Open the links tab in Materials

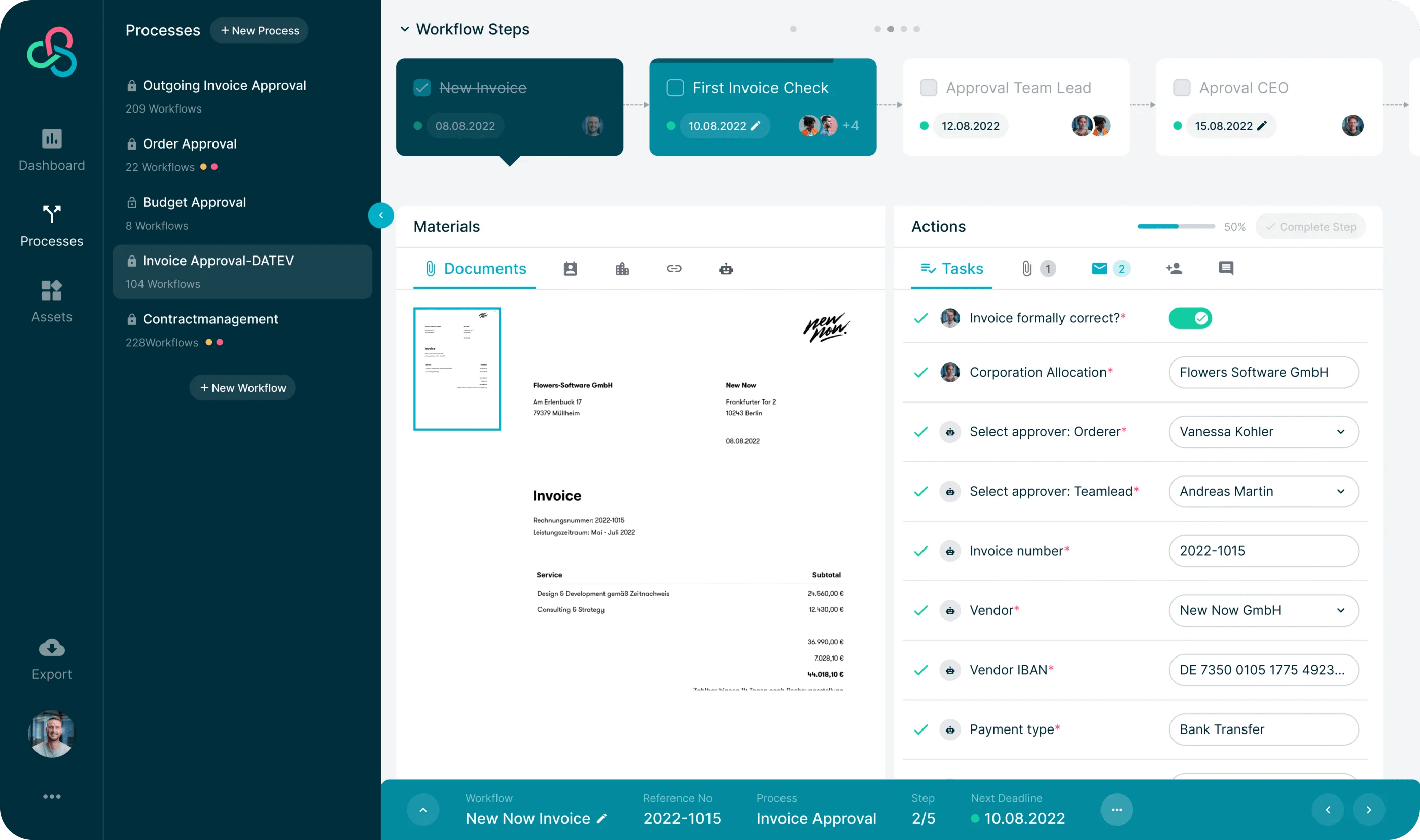674,269
